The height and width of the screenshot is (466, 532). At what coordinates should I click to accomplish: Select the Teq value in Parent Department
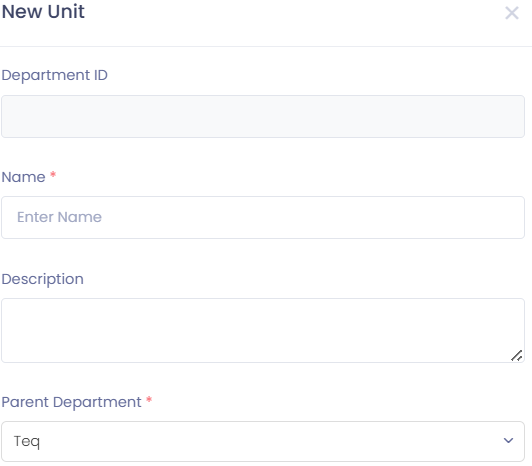(x=26, y=442)
